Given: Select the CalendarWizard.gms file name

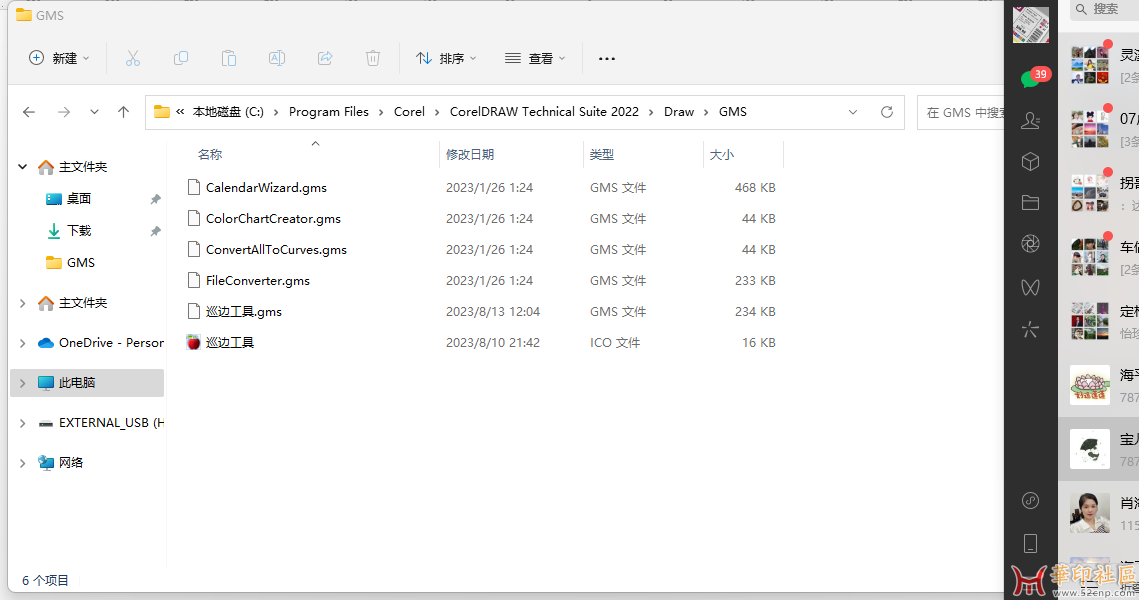Looking at the screenshot, I should pyautogui.click(x=266, y=187).
